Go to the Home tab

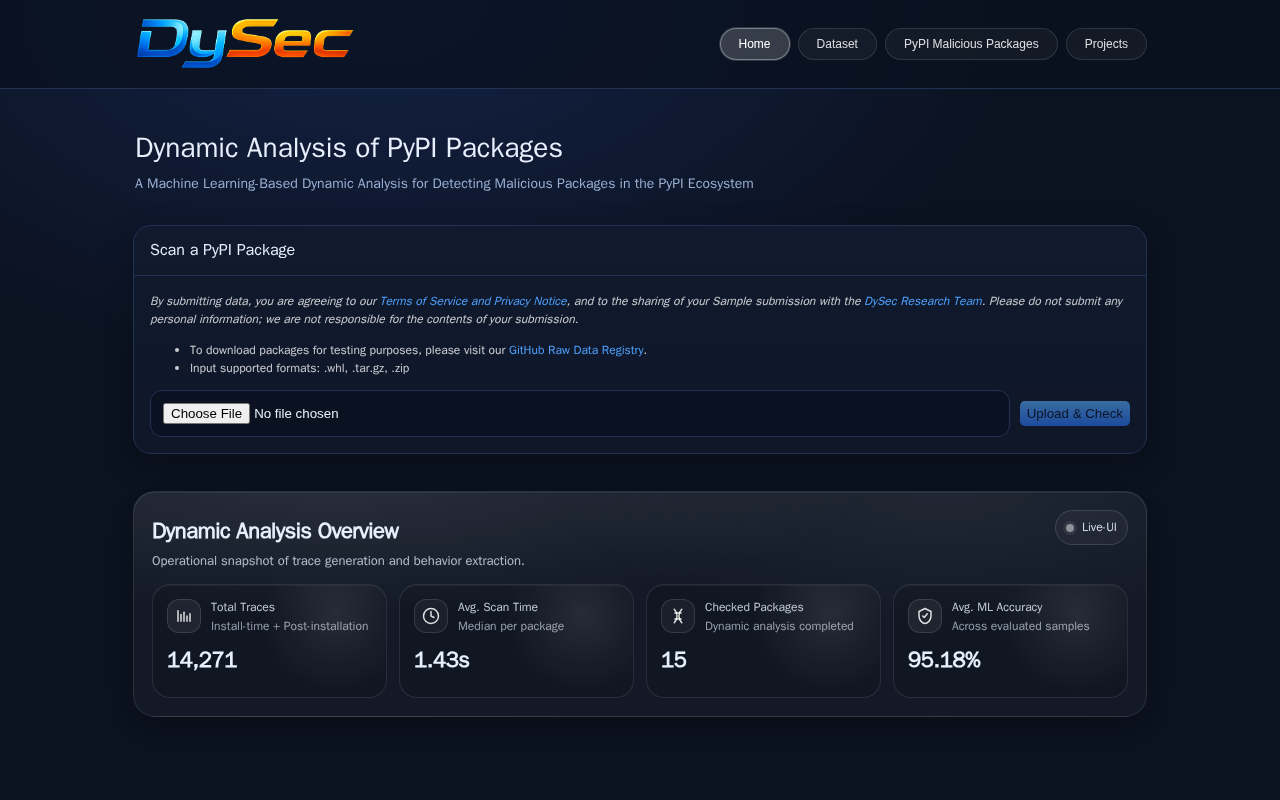754,44
